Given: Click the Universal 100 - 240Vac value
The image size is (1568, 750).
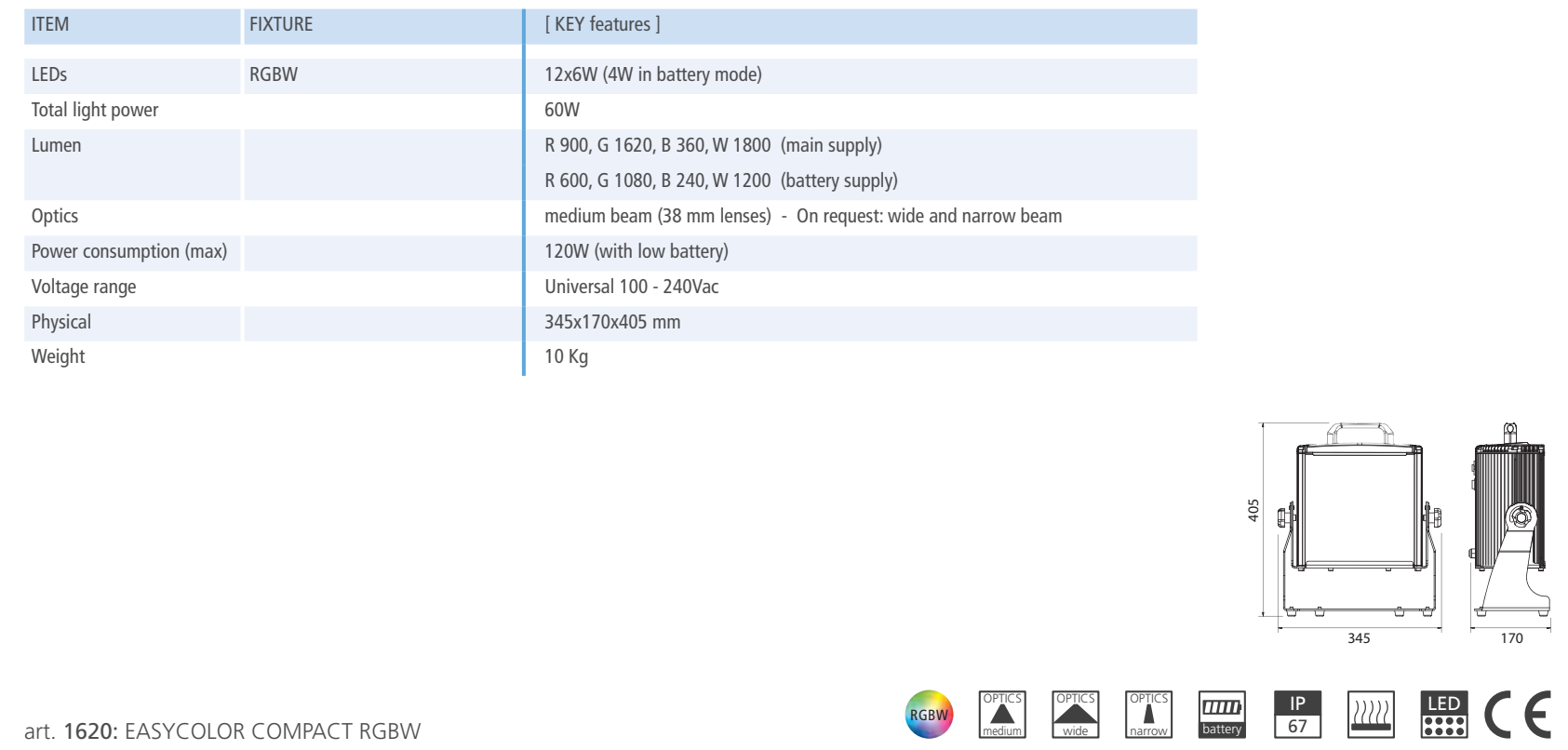Looking at the screenshot, I should pos(631,288).
